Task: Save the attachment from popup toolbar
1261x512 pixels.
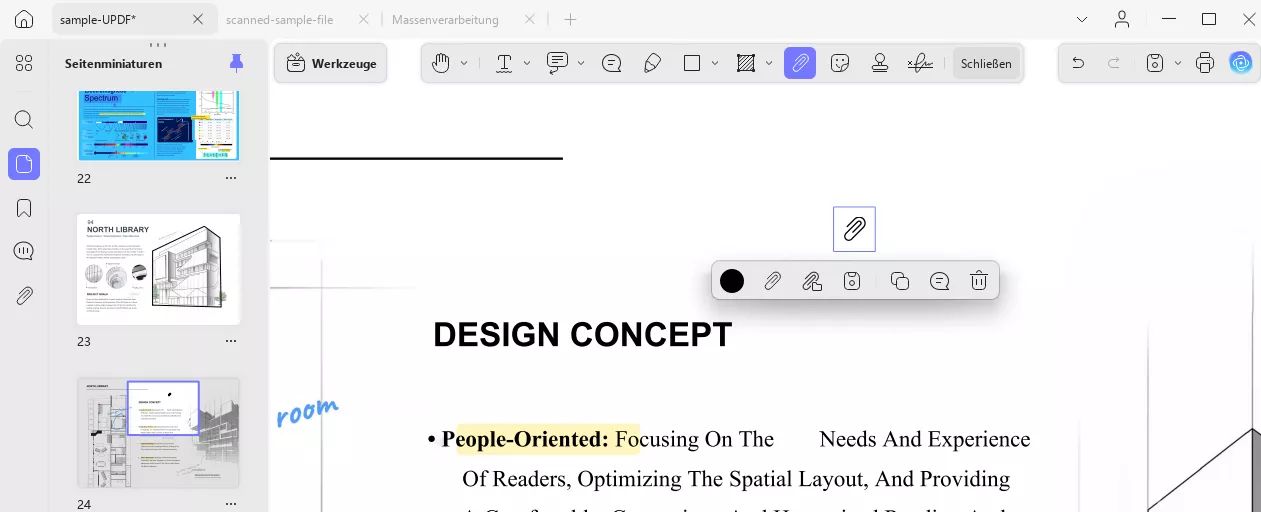Action: pyautogui.click(x=852, y=281)
